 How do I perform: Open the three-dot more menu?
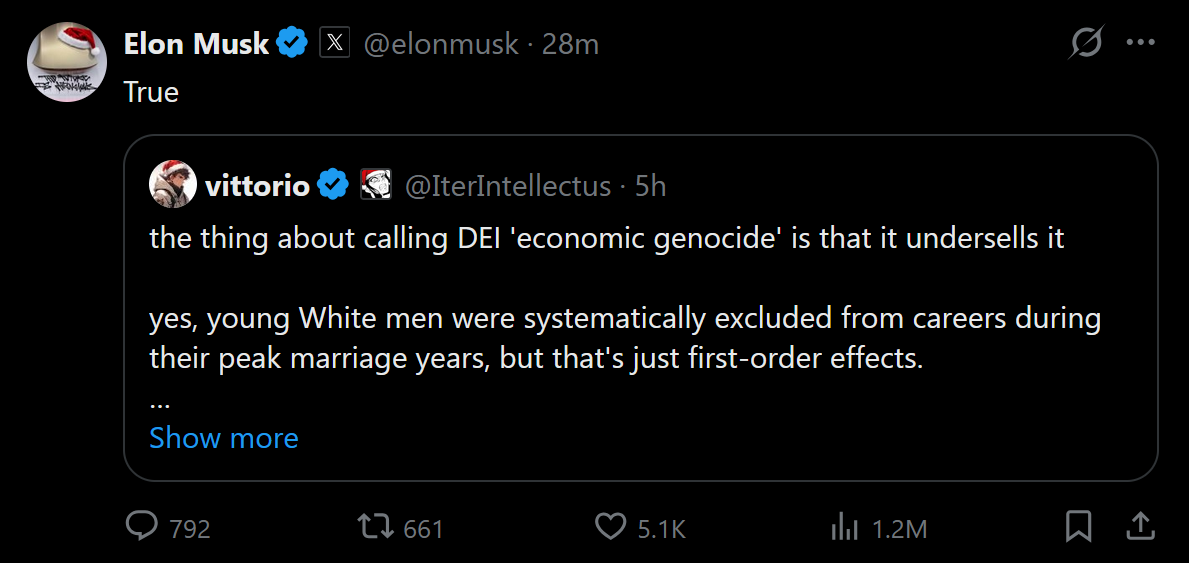pyautogui.click(x=1140, y=43)
